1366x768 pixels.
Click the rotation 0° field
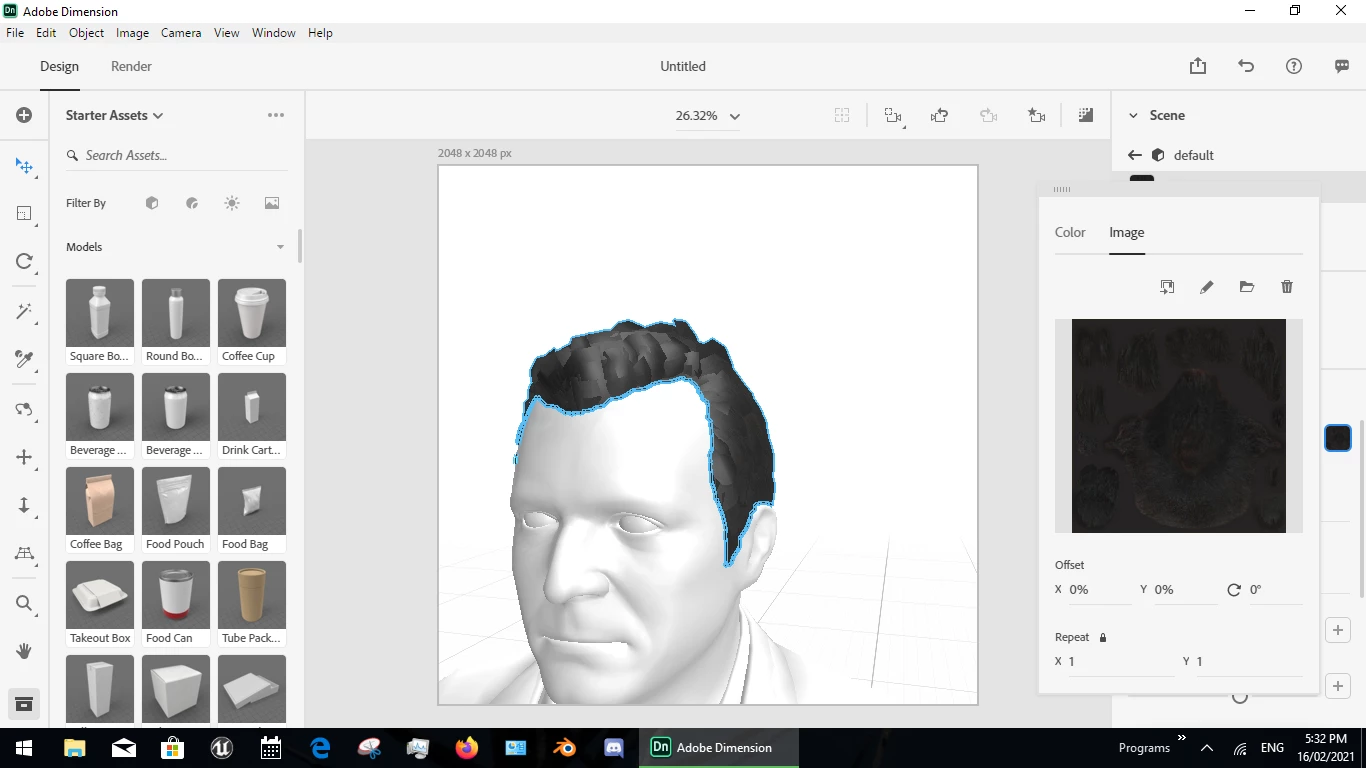pyautogui.click(x=1275, y=590)
